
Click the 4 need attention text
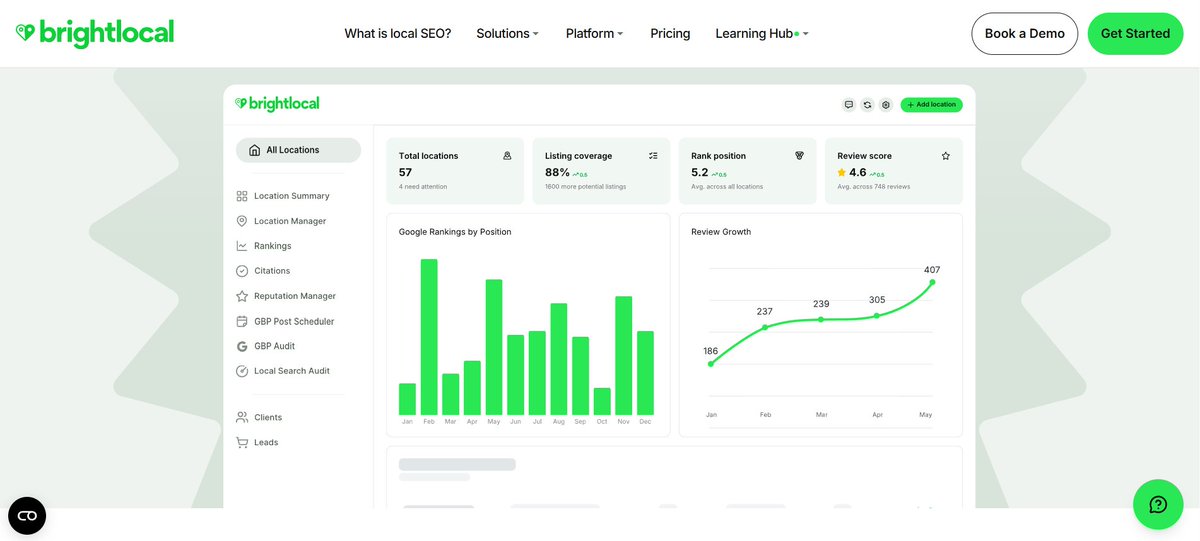pyautogui.click(x=423, y=187)
